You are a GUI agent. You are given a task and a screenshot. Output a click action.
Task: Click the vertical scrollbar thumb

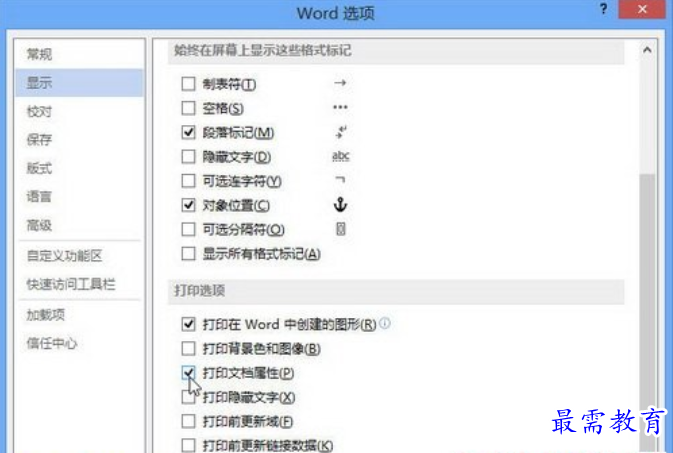tap(647, 311)
